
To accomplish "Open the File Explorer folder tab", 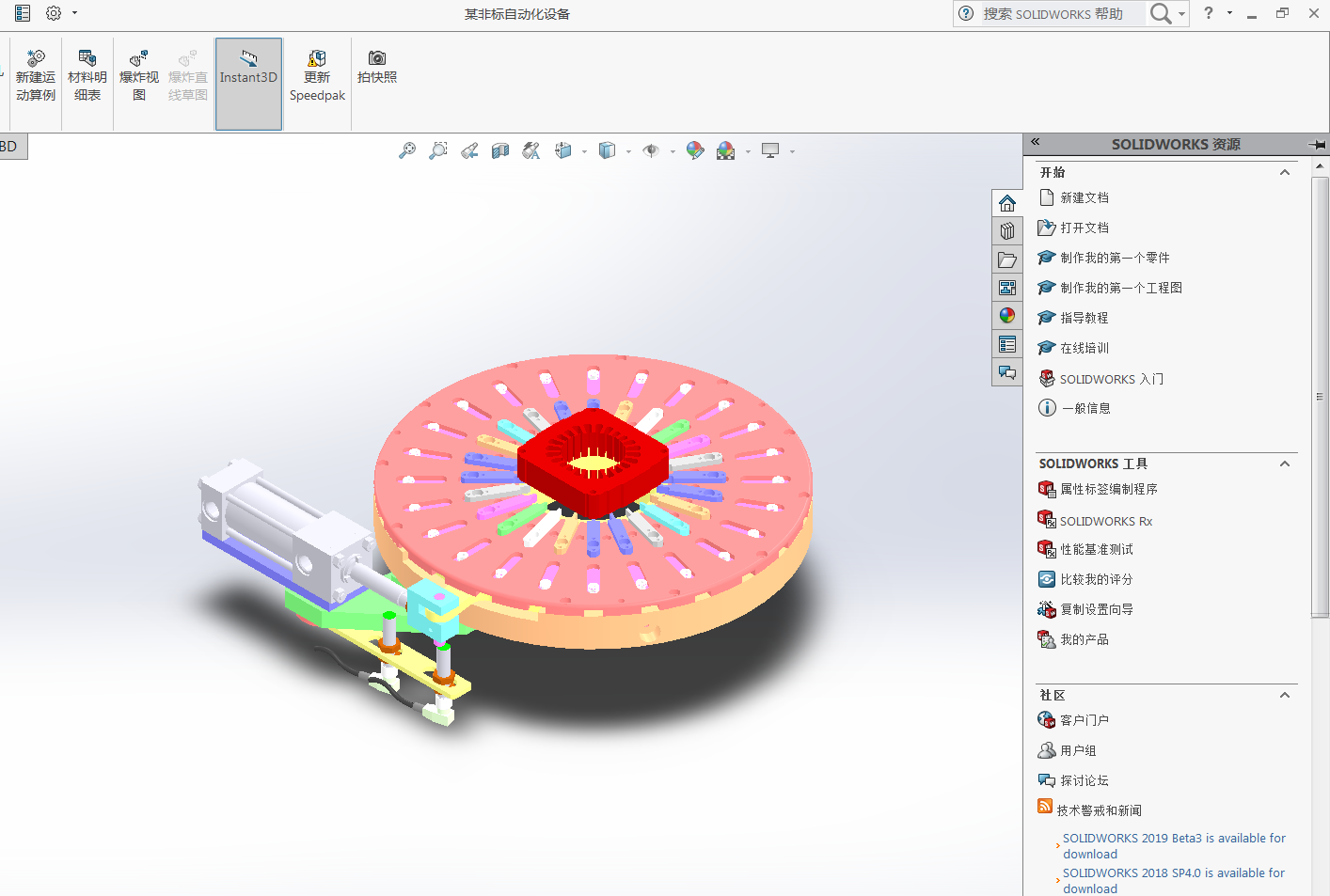I will (1007, 259).
